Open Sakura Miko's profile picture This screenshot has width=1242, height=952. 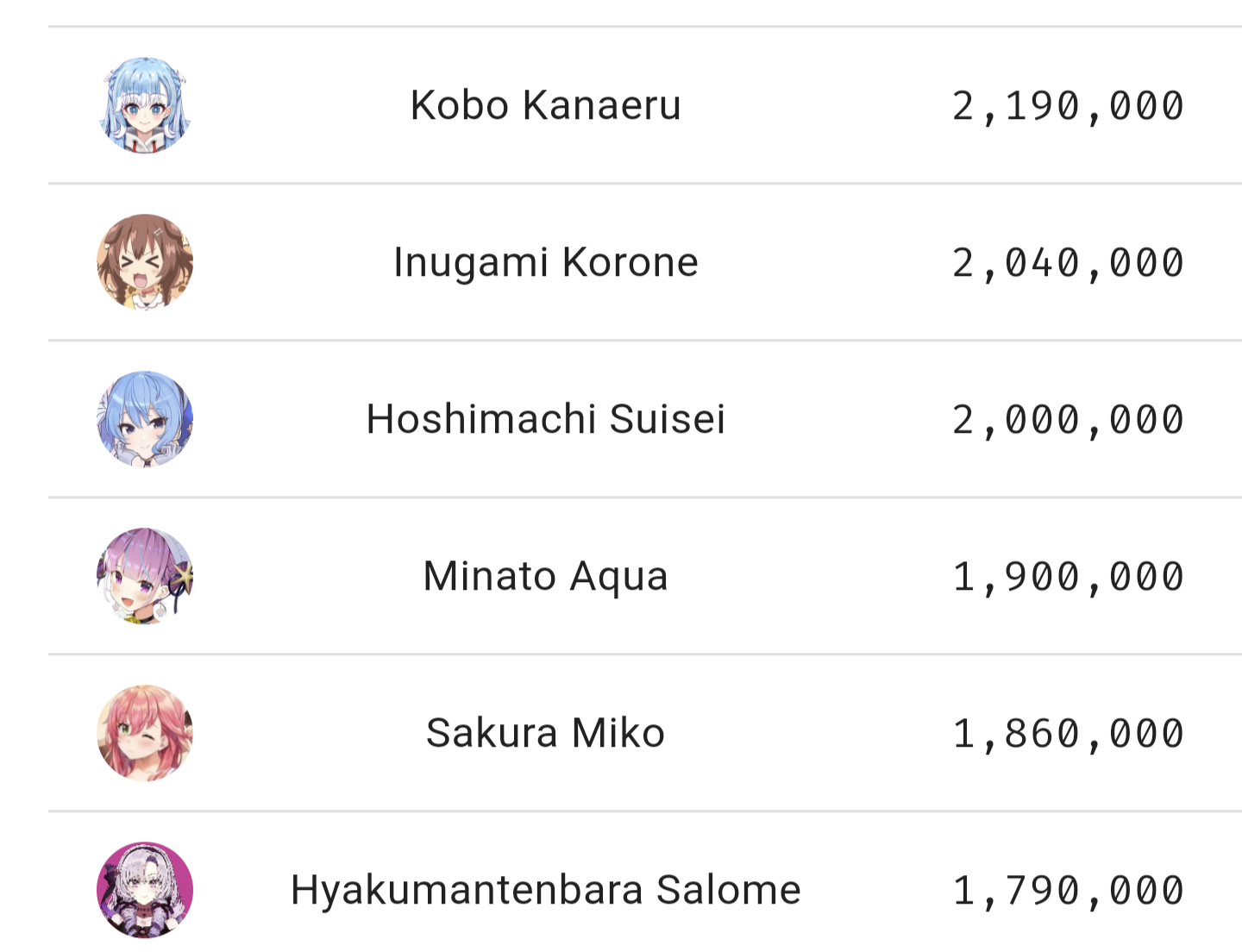point(145,733)
